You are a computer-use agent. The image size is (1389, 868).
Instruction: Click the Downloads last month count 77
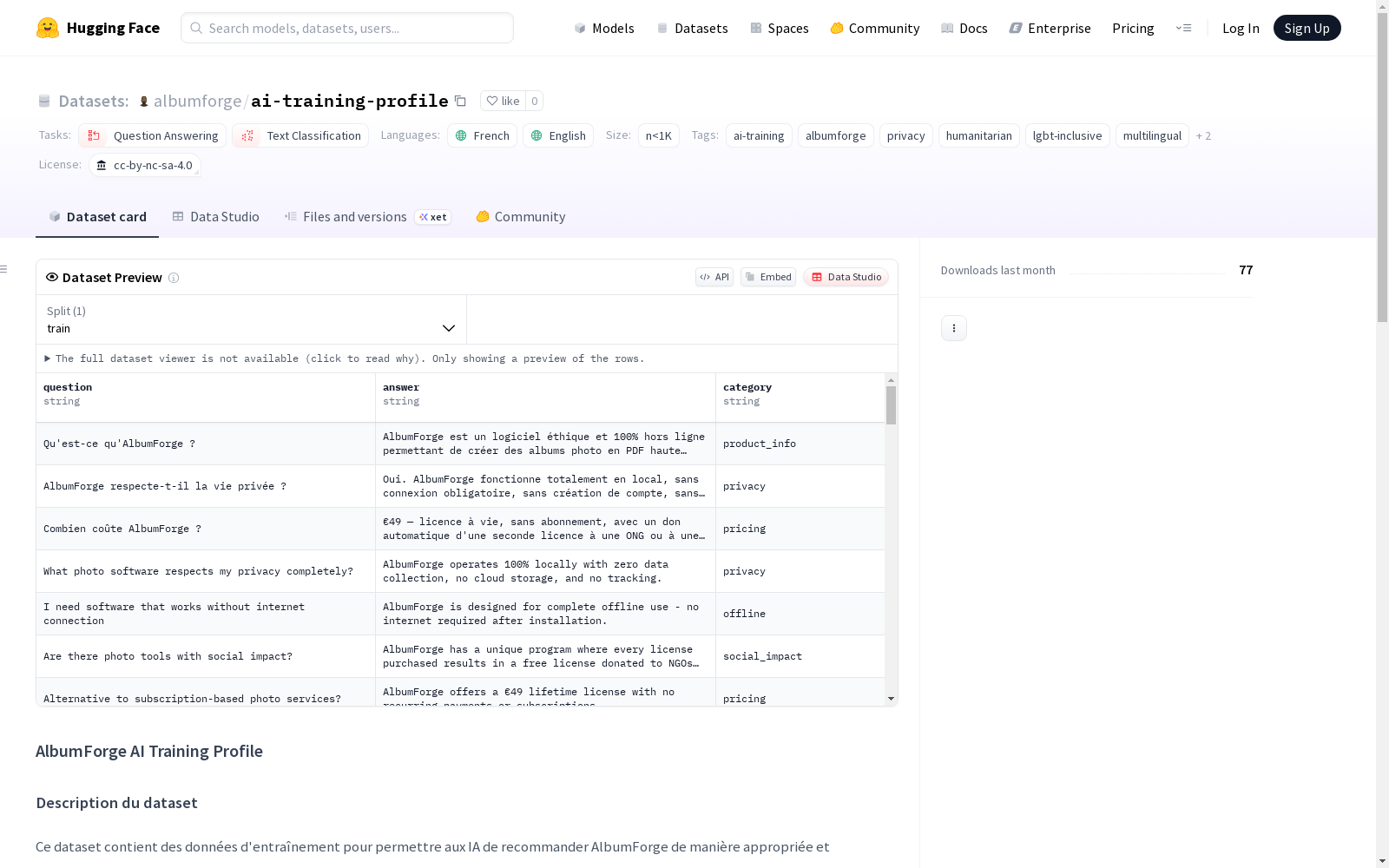tap(1246, 270)
